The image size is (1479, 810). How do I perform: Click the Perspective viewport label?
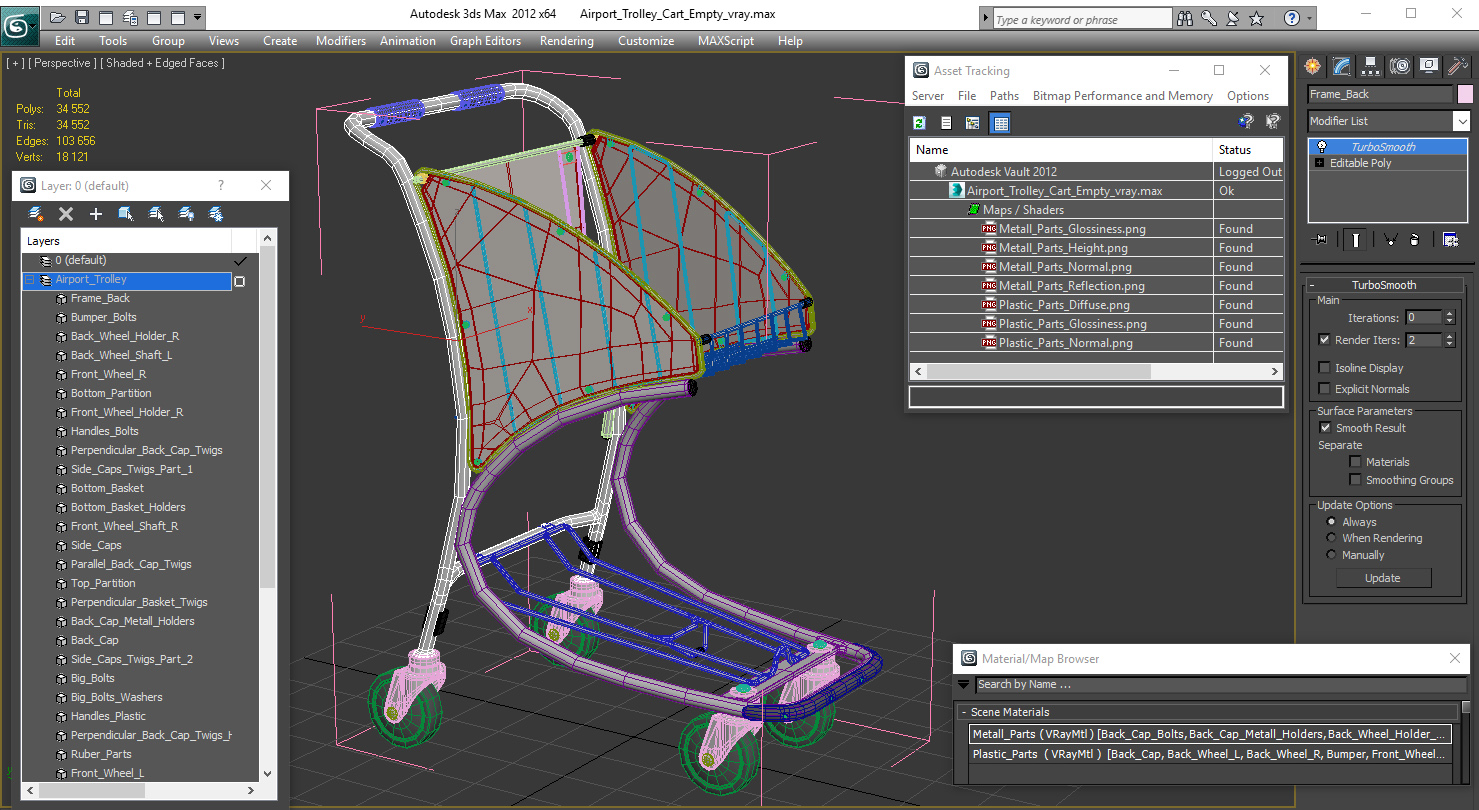click(x=63, y=63)
